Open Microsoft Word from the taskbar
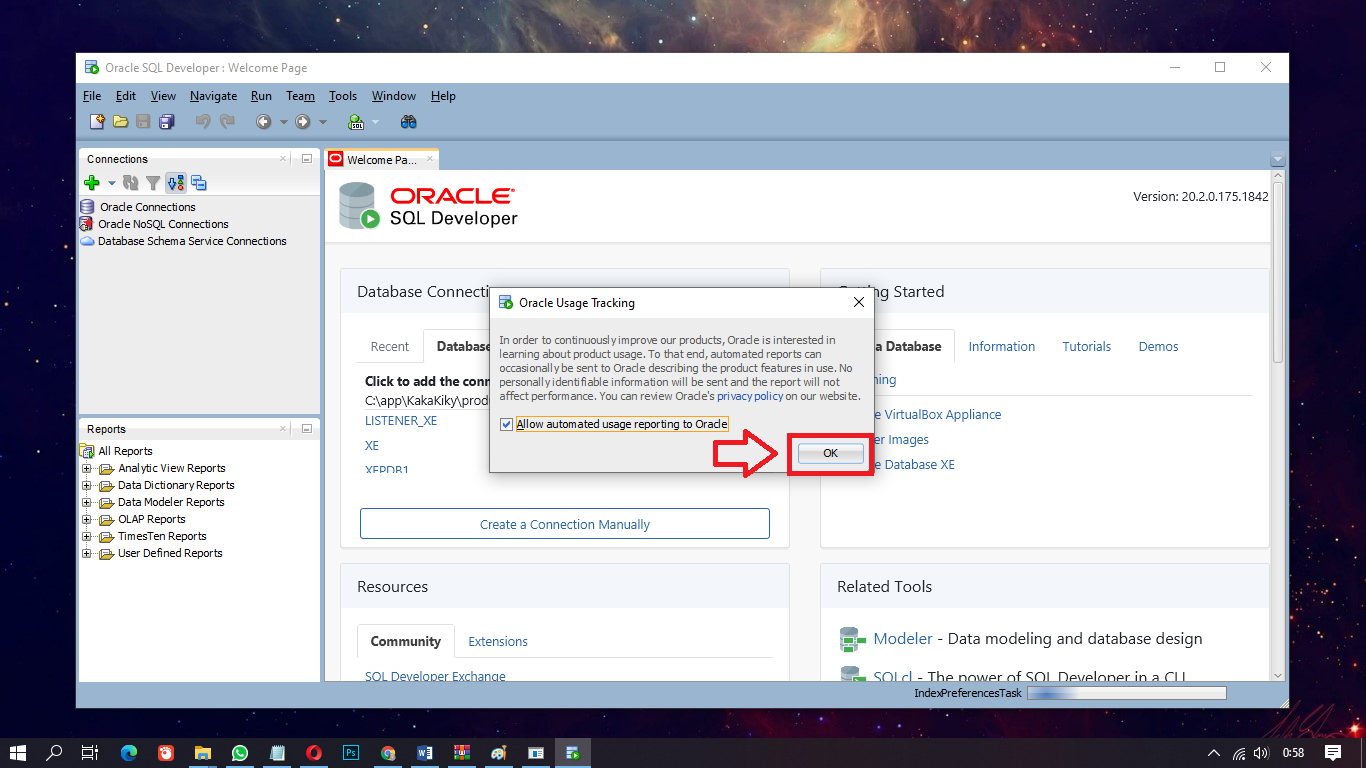 (425, 753)
